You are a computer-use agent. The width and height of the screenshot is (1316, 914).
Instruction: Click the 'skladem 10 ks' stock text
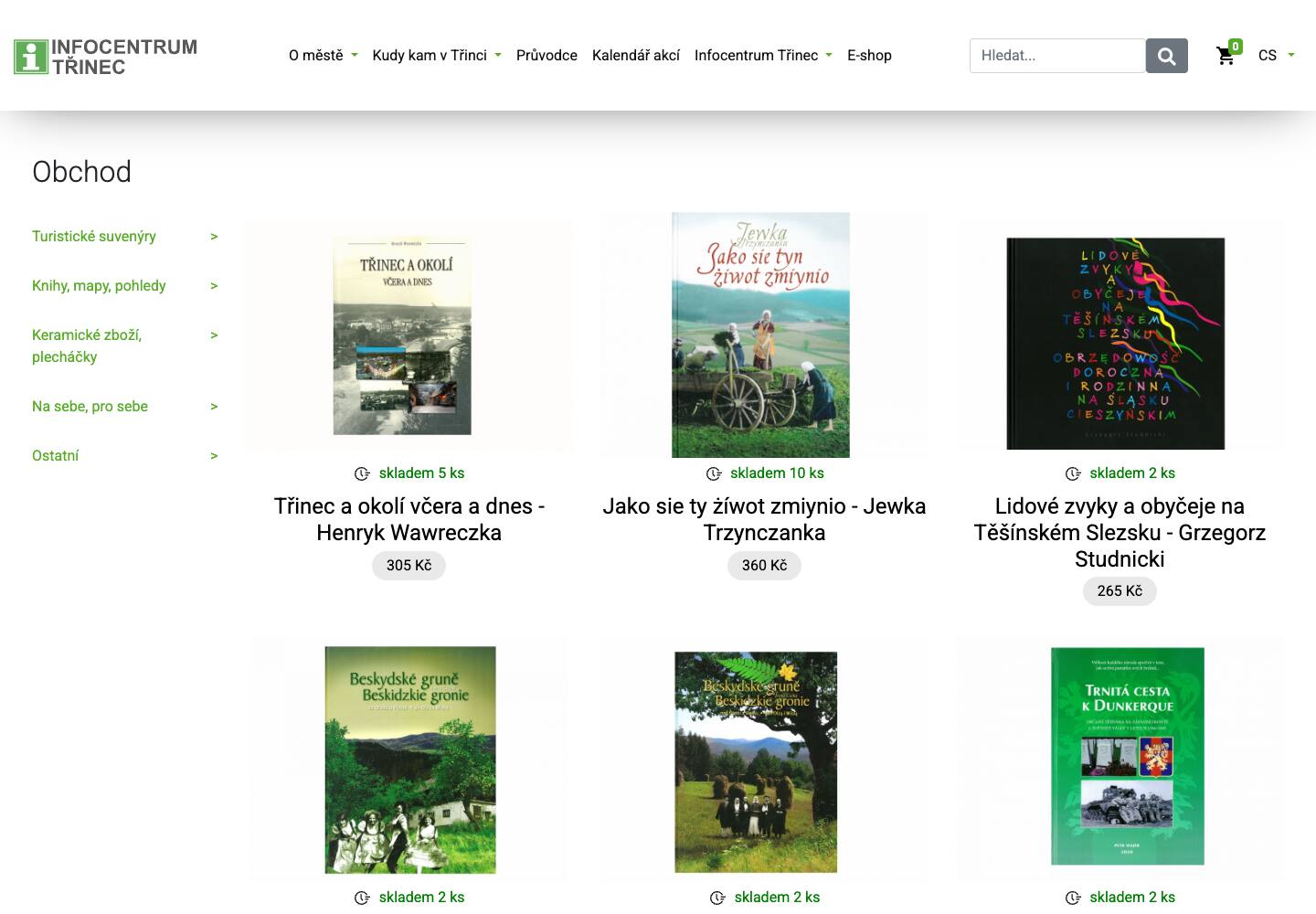pos(777,473)
